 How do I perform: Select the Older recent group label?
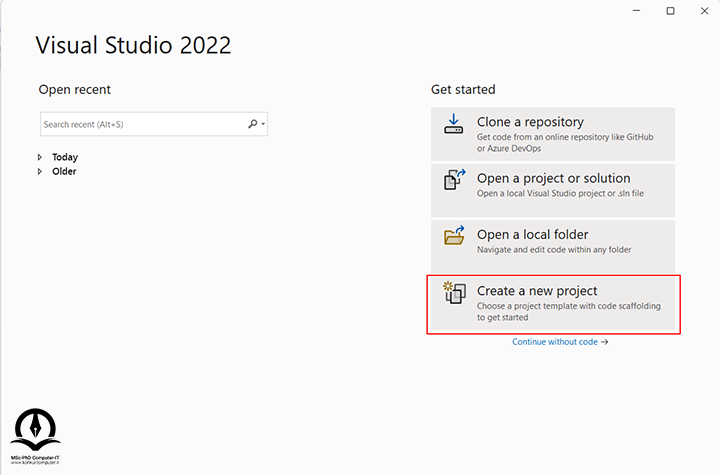64,171
